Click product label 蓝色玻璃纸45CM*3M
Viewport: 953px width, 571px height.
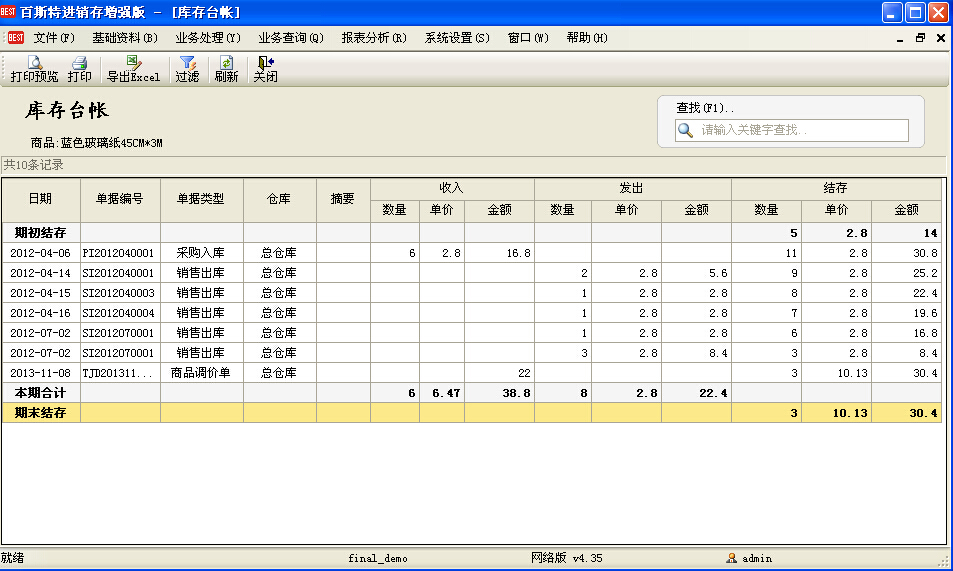[x=111, y=144]
